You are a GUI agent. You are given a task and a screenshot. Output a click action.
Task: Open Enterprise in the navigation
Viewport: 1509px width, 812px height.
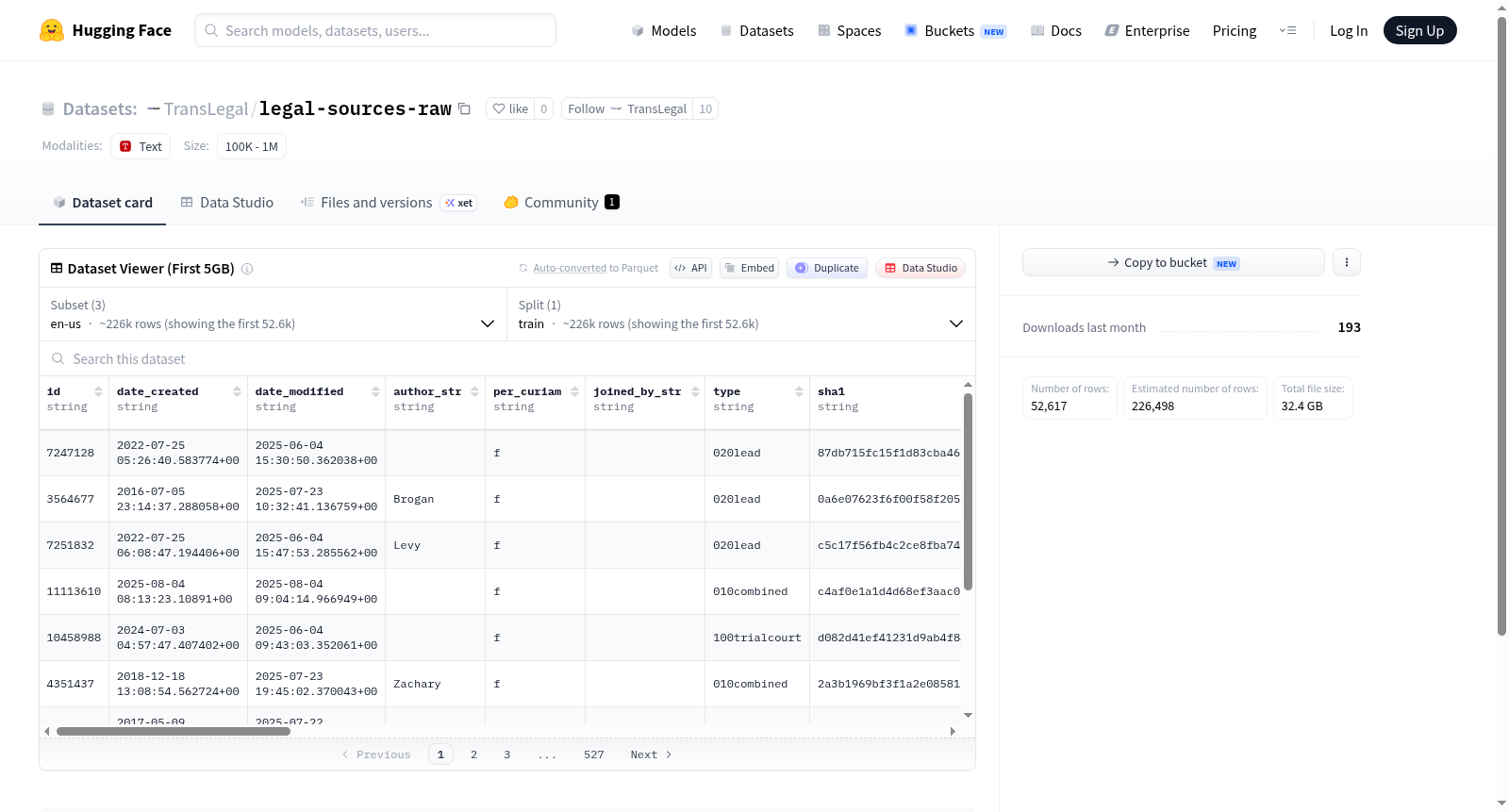click(1147, 30)
